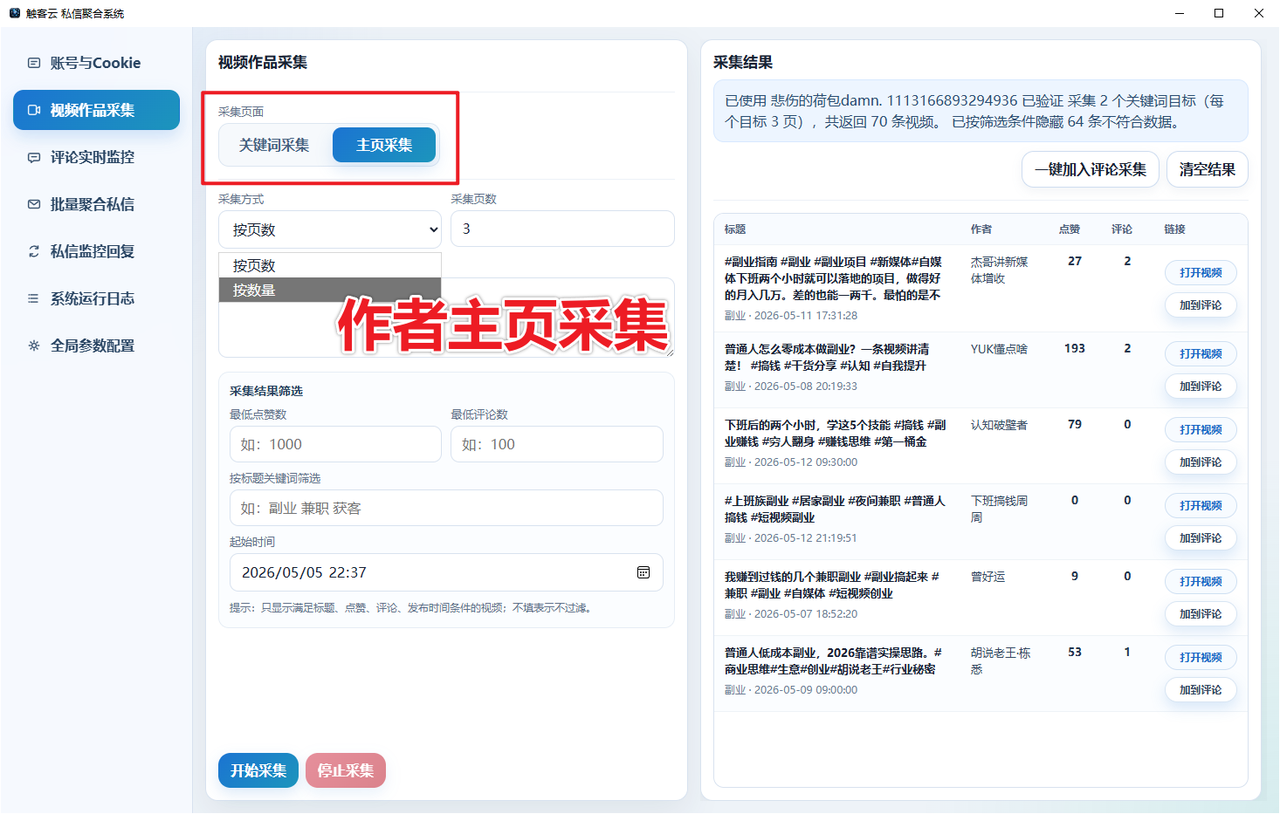Click the 标题 column header
Screen dimensions: 1280x814
(735, 229)
